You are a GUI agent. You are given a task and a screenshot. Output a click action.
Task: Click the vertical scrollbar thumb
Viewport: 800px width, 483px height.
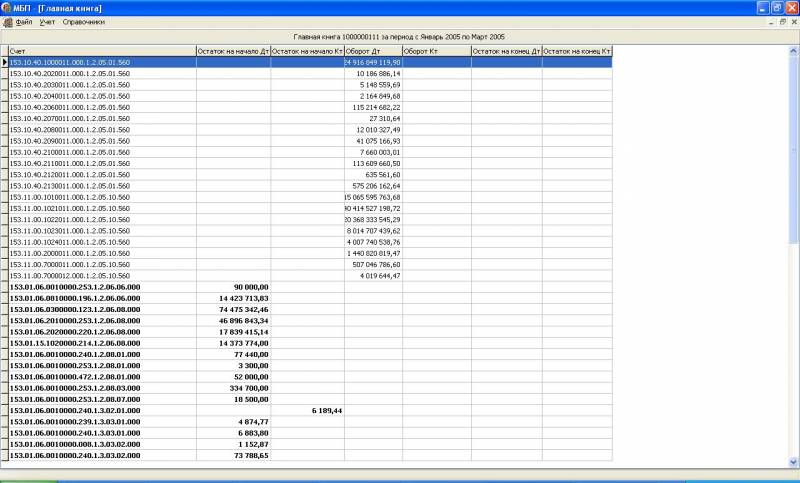coord(793,149)
